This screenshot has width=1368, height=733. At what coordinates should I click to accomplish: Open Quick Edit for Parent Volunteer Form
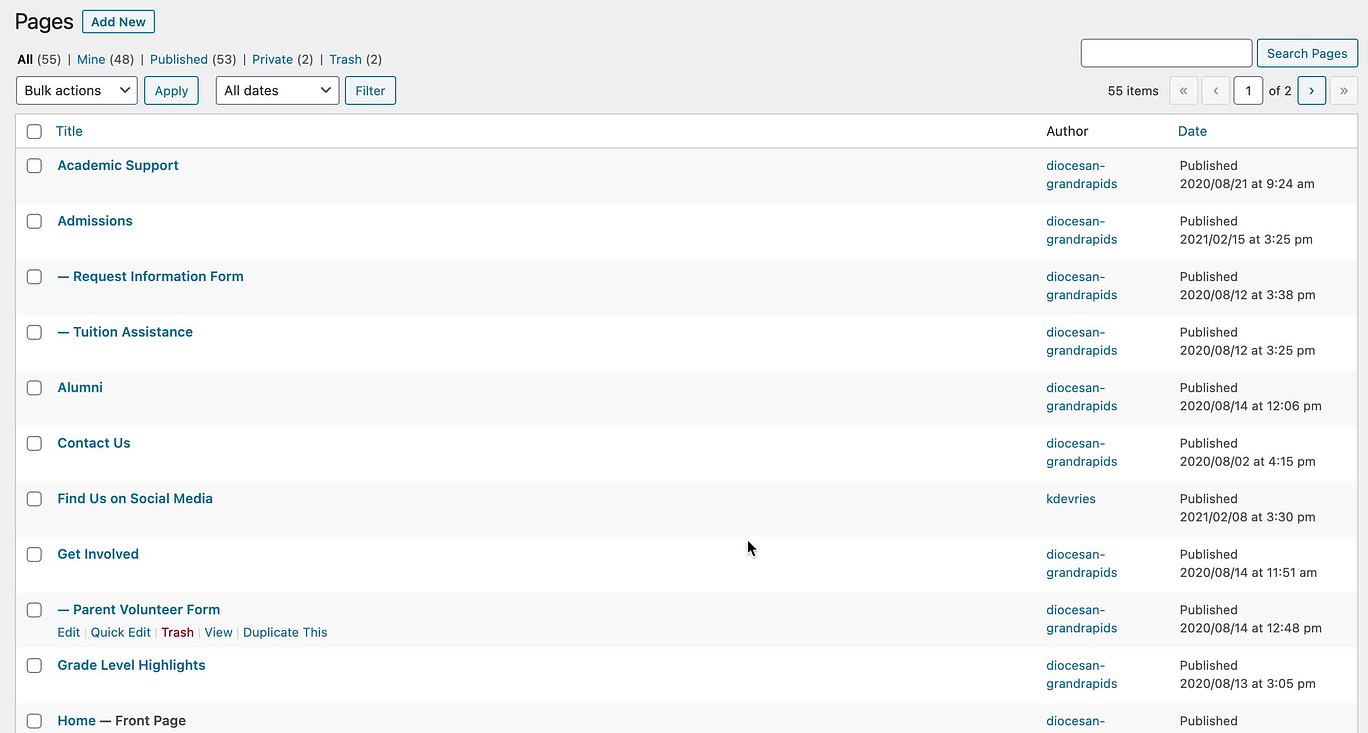click(120, 633)
